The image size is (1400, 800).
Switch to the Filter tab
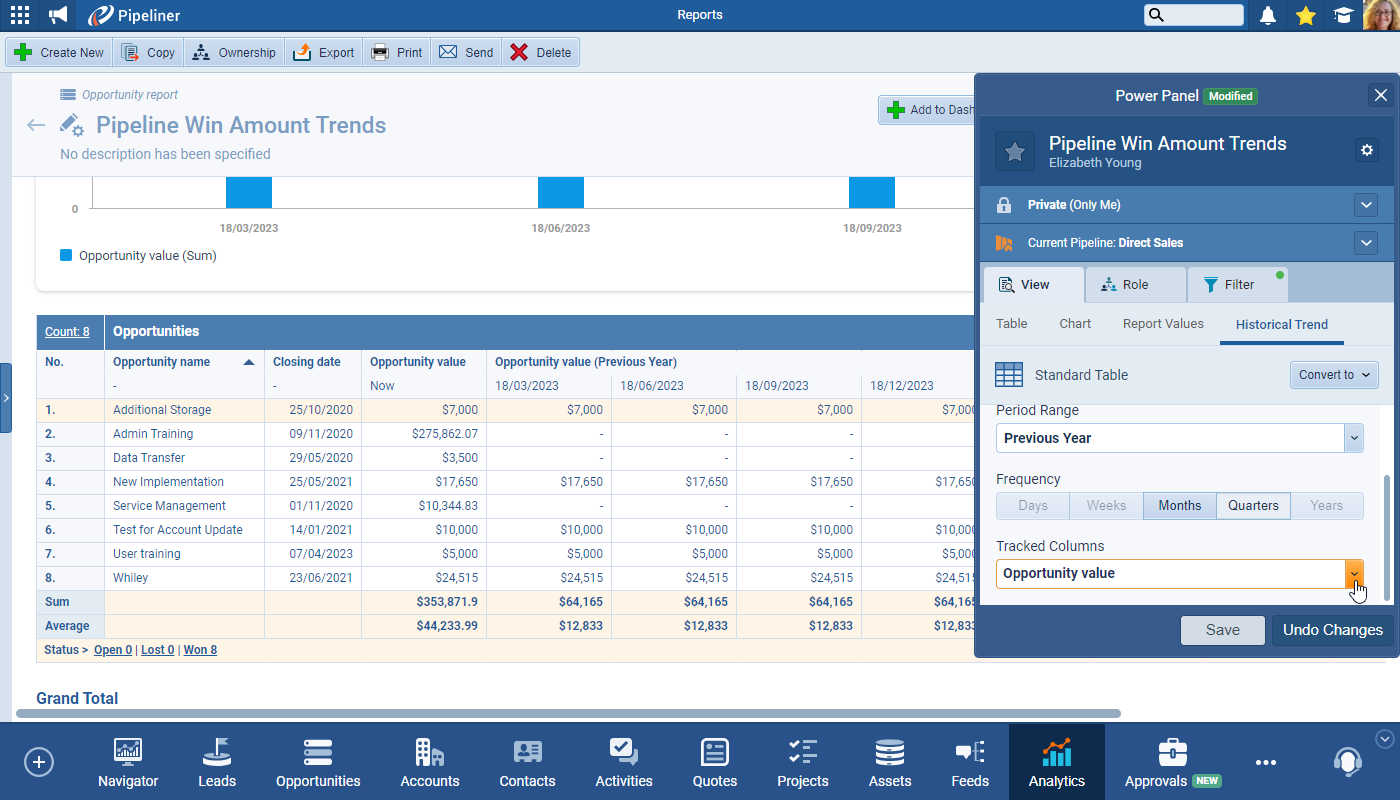1237,285
